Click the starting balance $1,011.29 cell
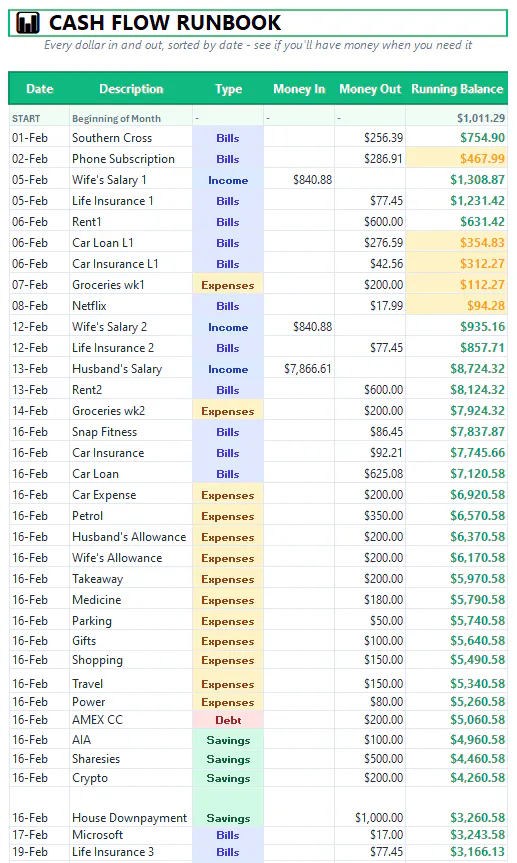The width and height of the screenshot is (517, 863). pos(456,118)
